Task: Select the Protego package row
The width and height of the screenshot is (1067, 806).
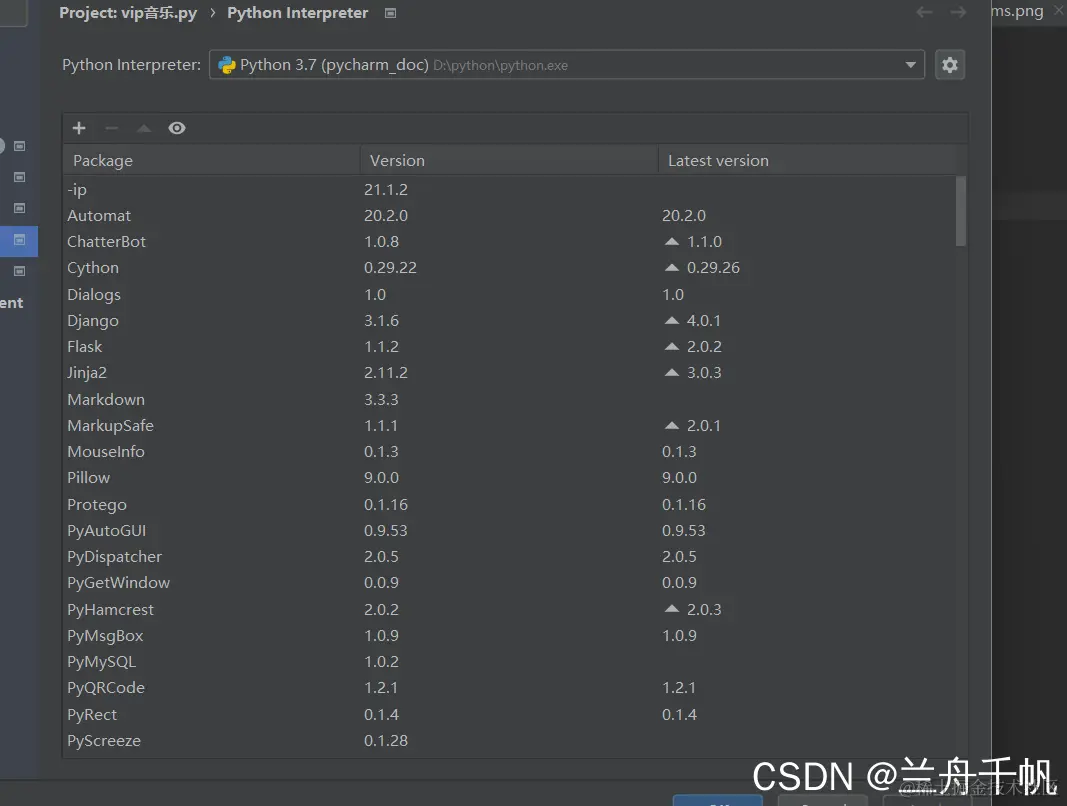Action: click(x=509, y=504)
